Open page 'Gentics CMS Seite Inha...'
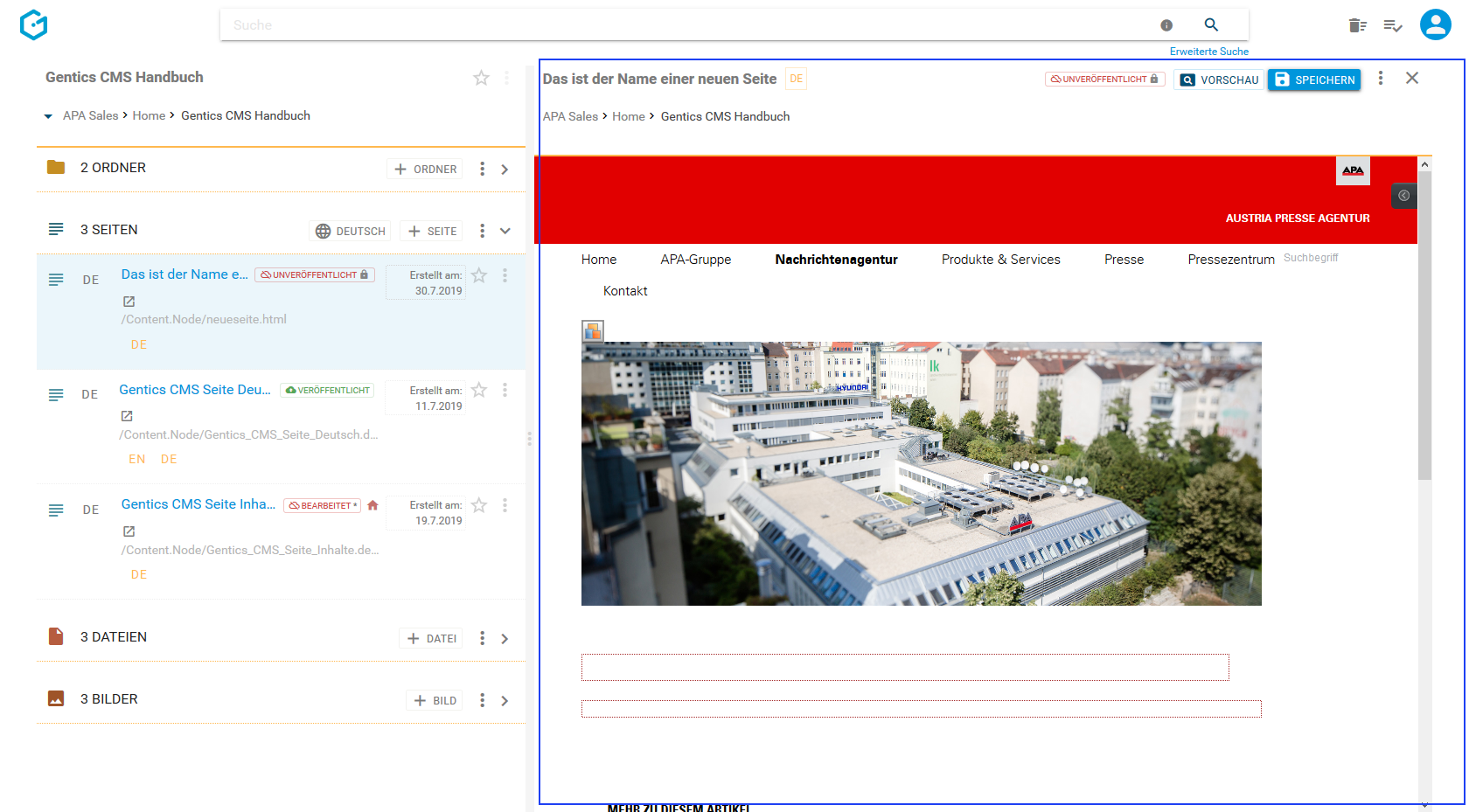The width and height of the screenshot is (1469, 812). pyautogui.click(x=198, y=504)
